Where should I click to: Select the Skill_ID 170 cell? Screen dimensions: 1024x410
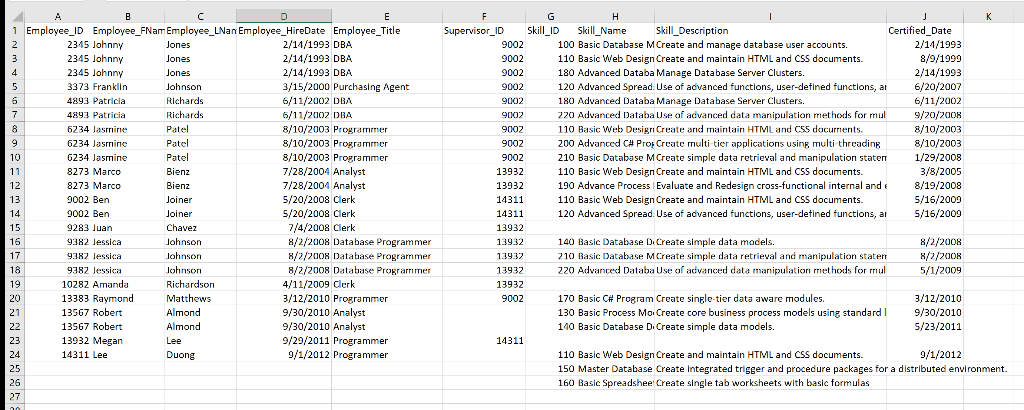tap(551, 298)
